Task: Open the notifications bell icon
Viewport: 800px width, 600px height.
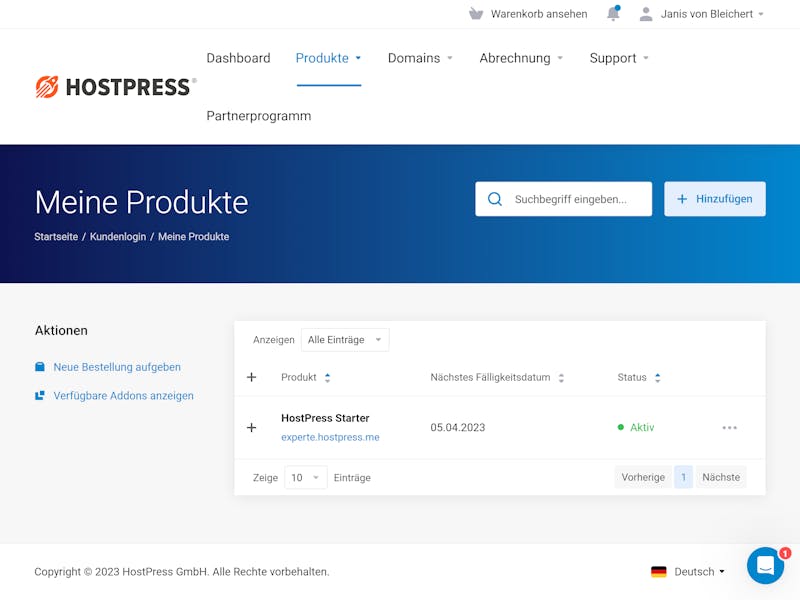Action: tap(613, 14)
